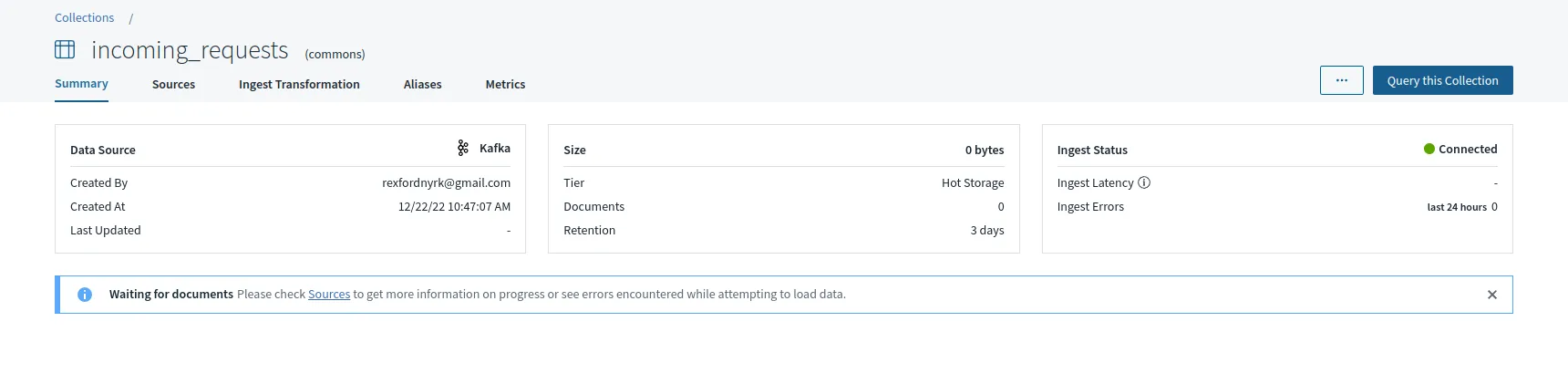The width and height of the screenshot is (1568, 384).
Task: Open the three-dots more options menu
Action: [x=1342, y=80]
